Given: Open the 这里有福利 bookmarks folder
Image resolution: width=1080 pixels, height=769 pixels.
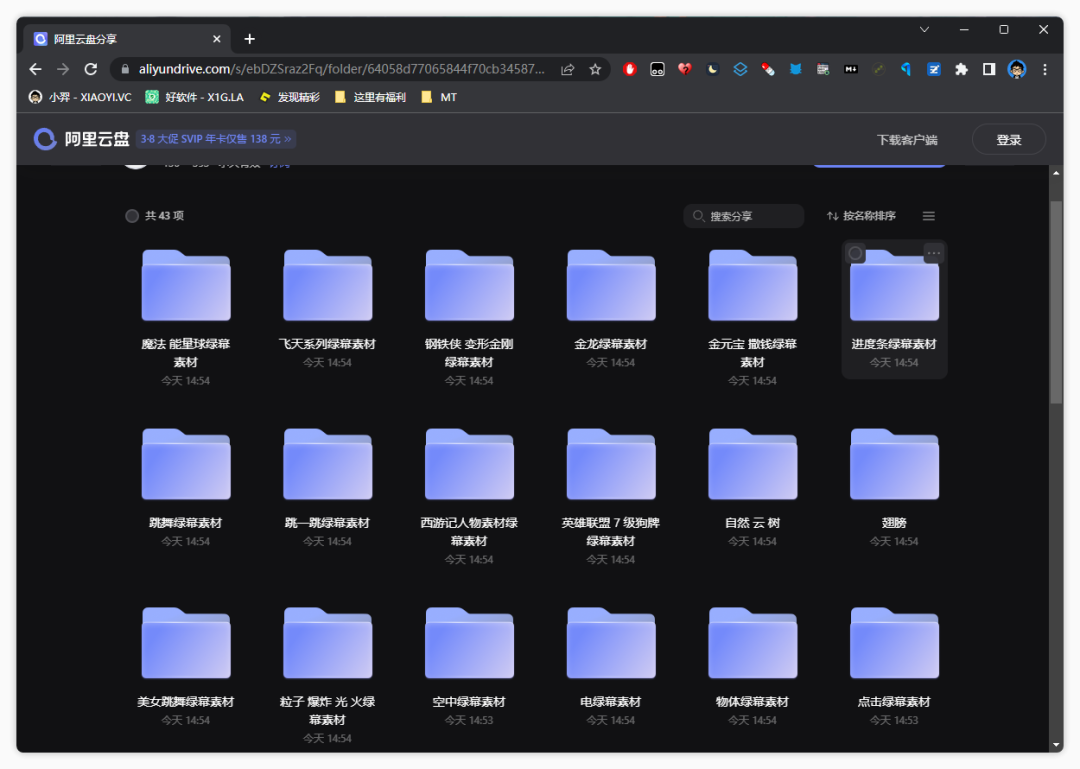Looking at the screenshot, I should tap(370, 97).
